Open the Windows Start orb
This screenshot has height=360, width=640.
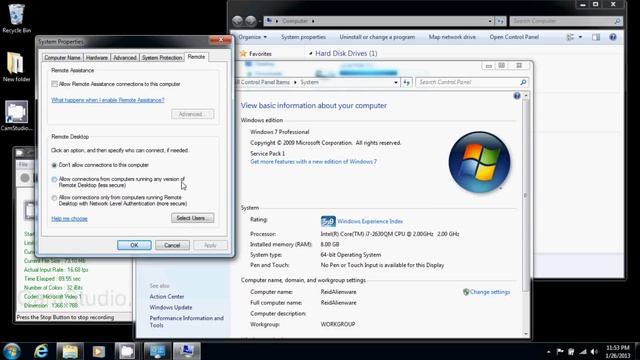[x=12, y=351]
